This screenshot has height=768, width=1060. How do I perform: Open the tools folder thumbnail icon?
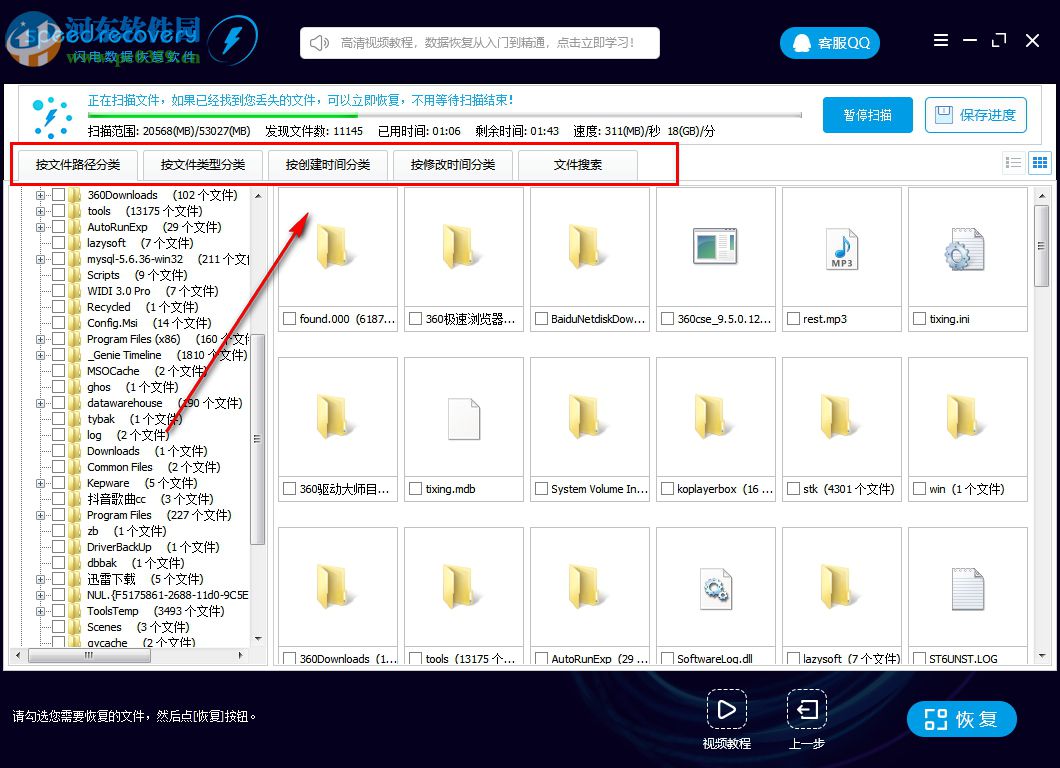coord(460,587)
